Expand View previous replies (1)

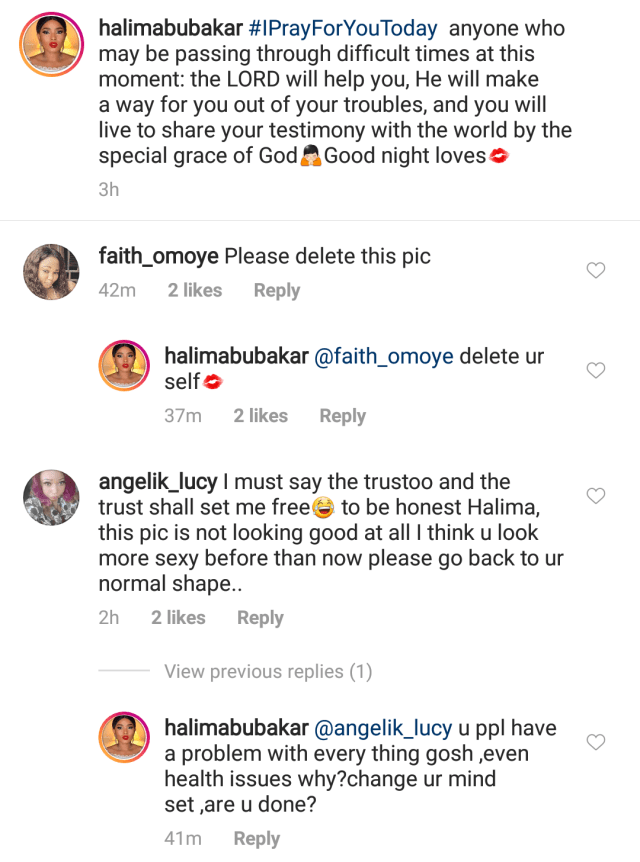[x=267, y=672]
